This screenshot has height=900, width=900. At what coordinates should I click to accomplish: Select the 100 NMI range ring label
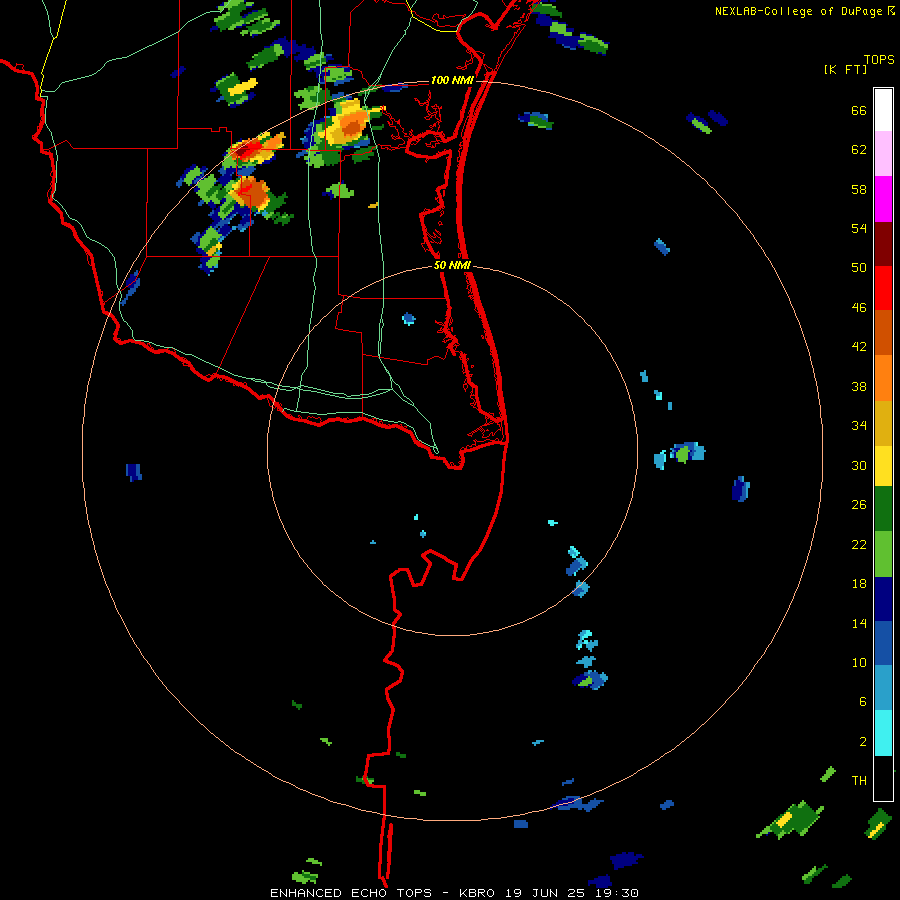point(452,80)
